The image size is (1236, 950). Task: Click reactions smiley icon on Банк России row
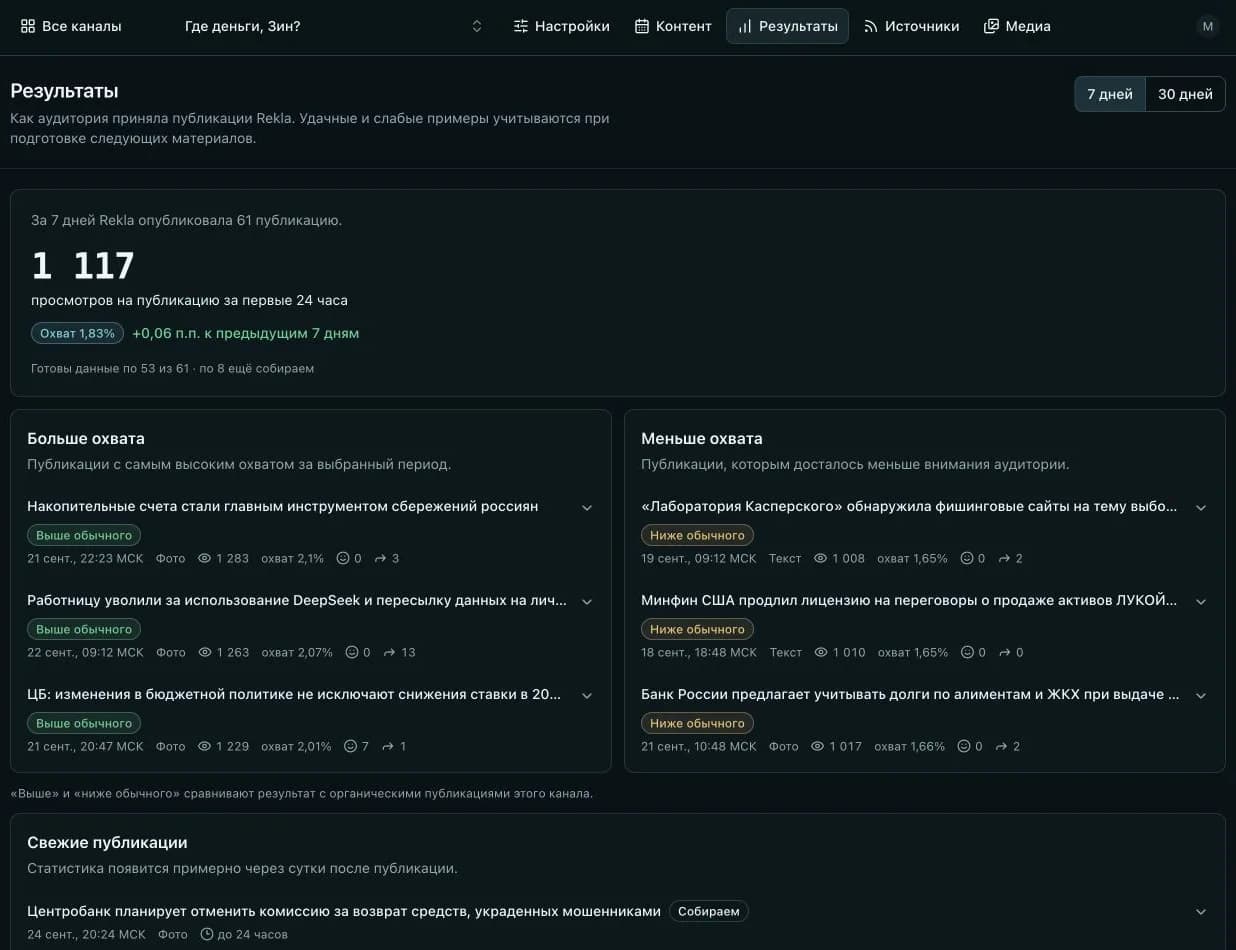point(964,746)
